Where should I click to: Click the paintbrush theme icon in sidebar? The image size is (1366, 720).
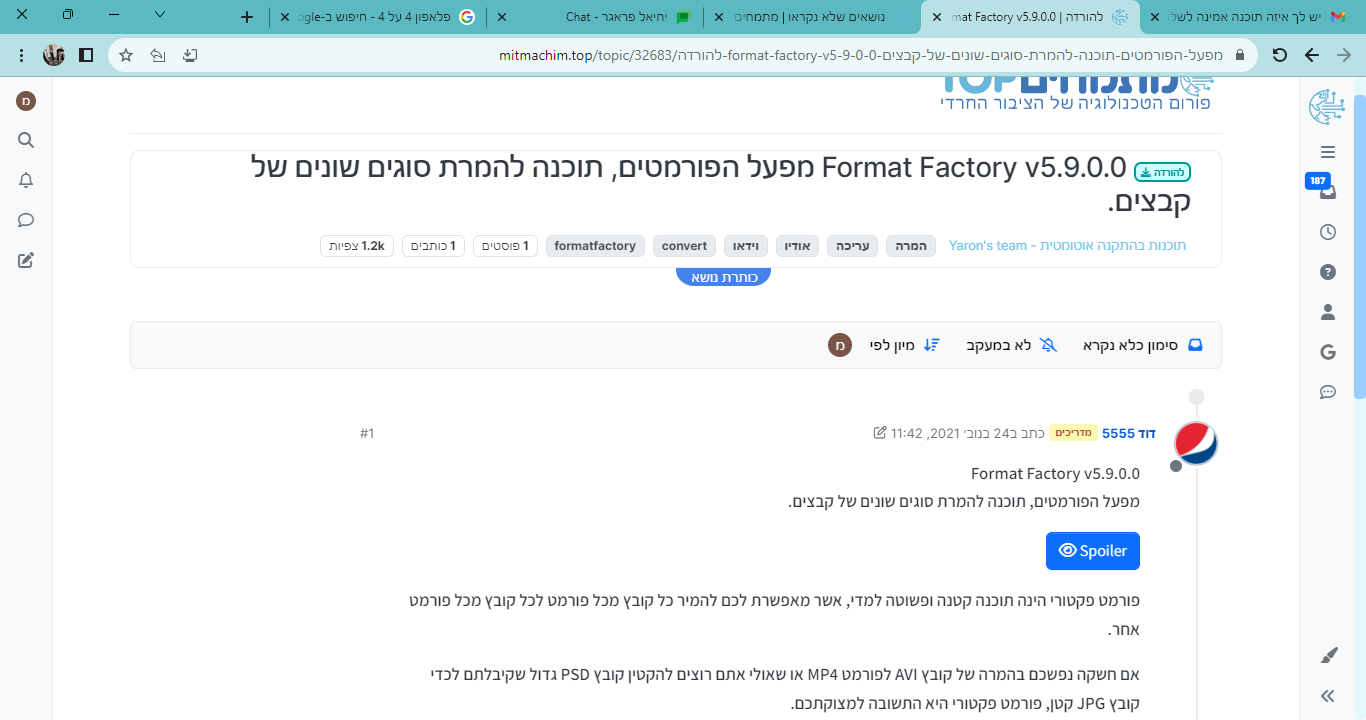click(x=1328, y=656)
